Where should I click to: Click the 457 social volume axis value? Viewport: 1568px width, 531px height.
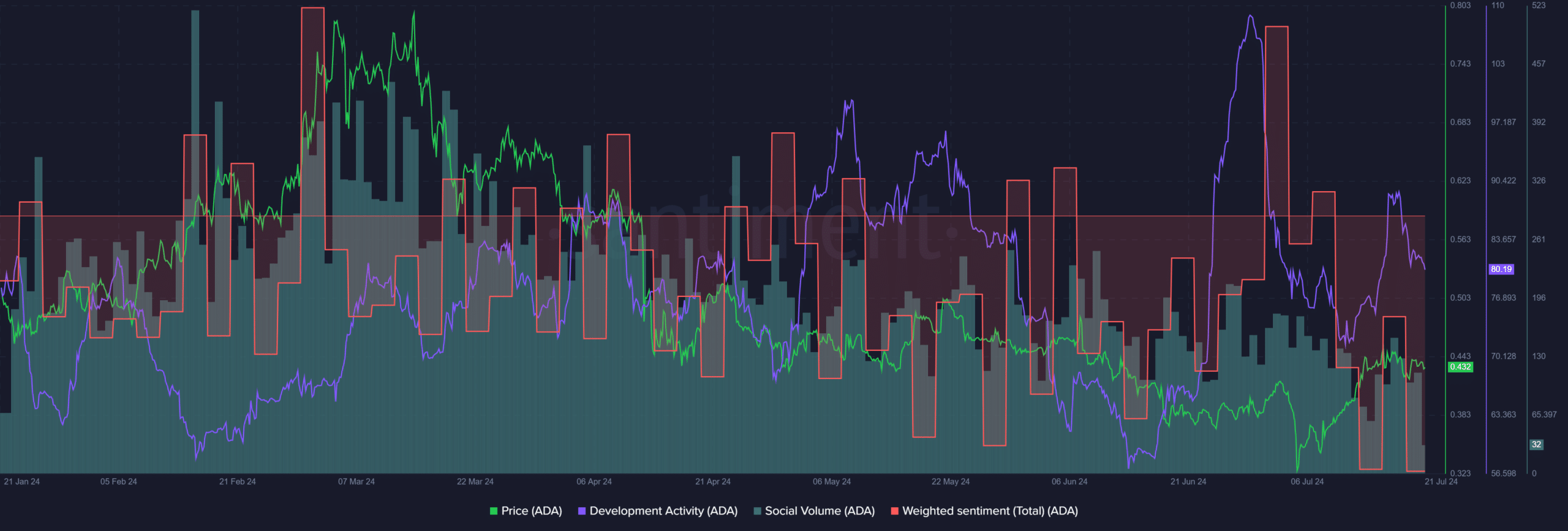pos(1539,64)
